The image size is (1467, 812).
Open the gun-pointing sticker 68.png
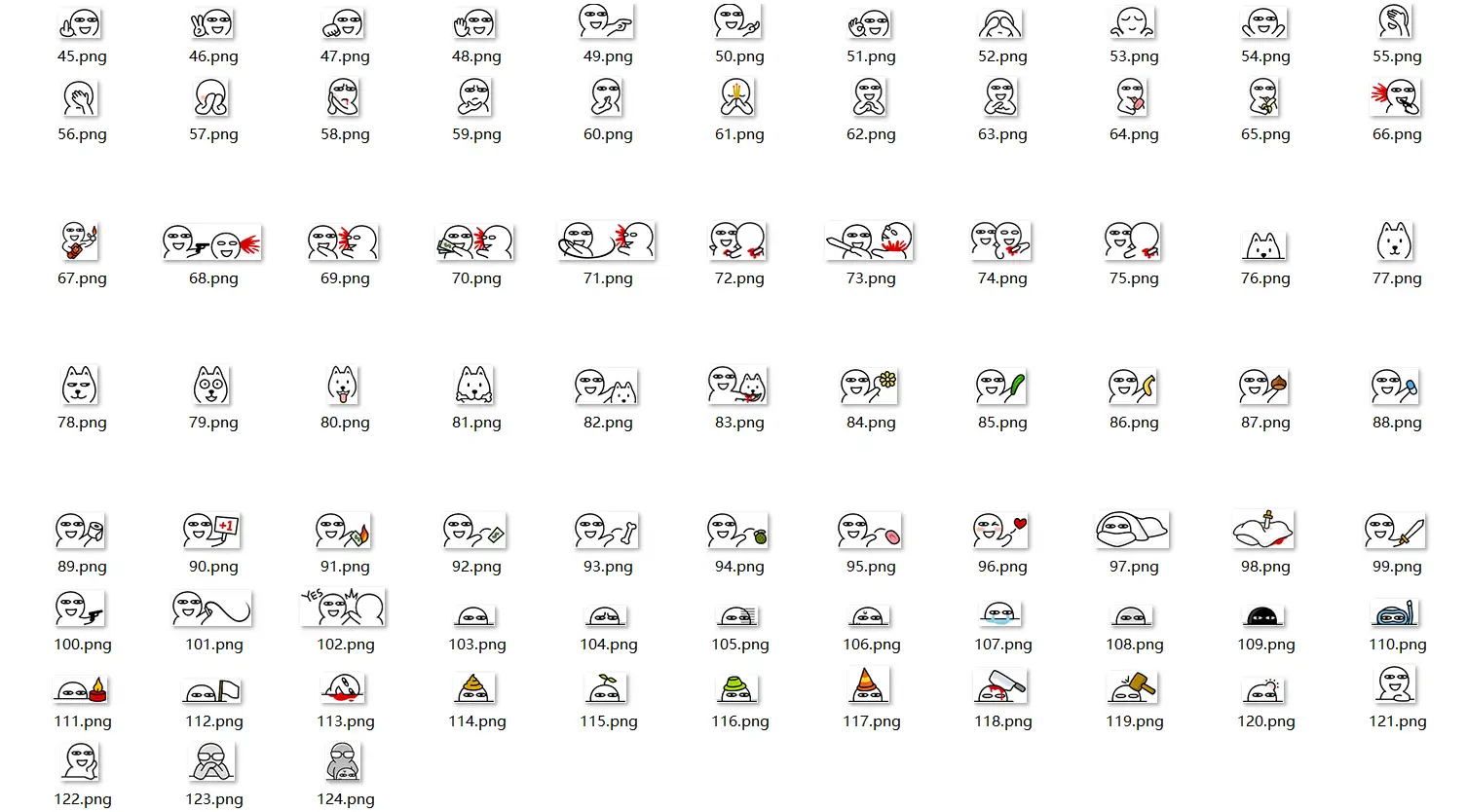211,241
